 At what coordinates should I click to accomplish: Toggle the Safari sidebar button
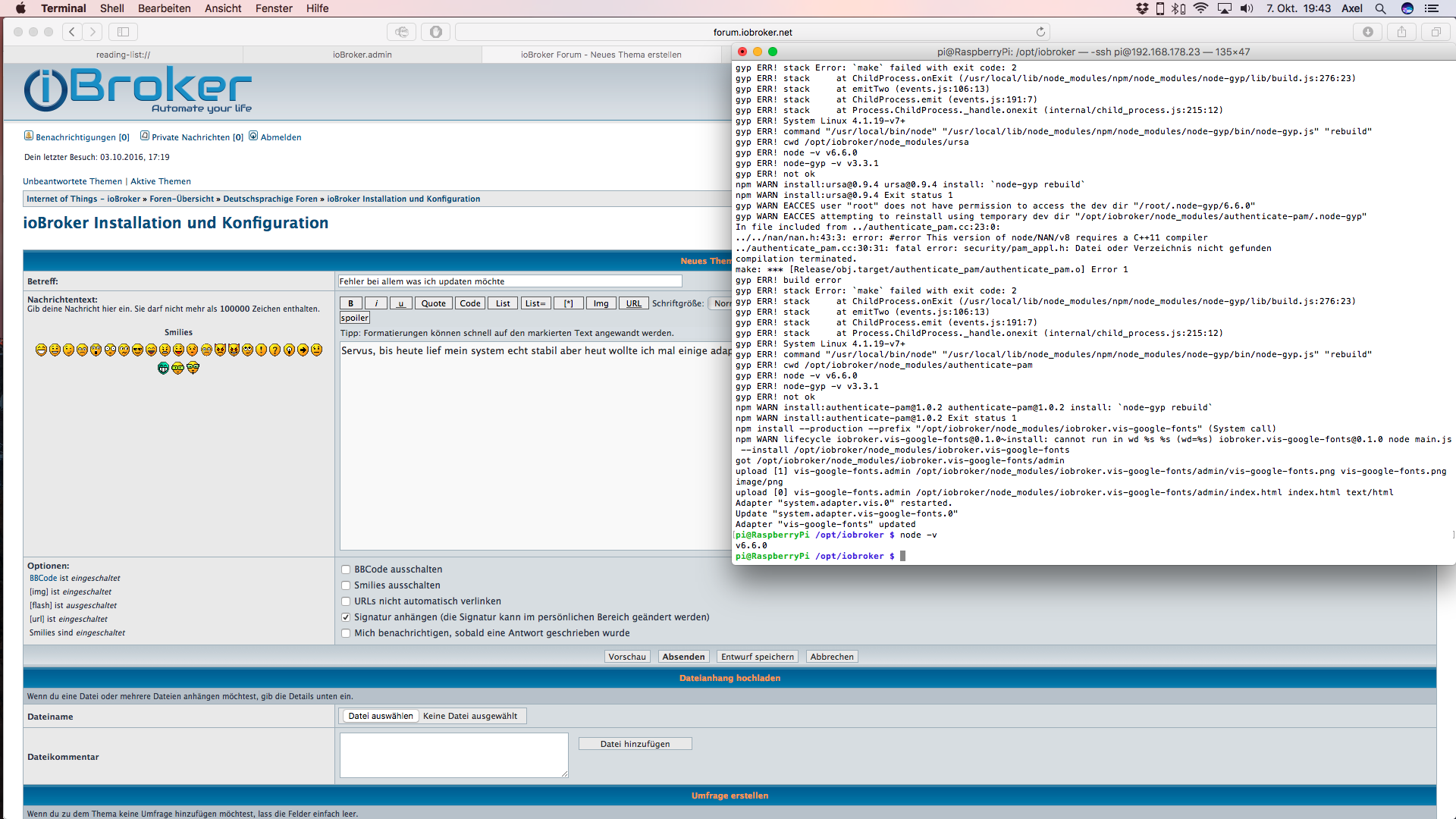[123, 32]
